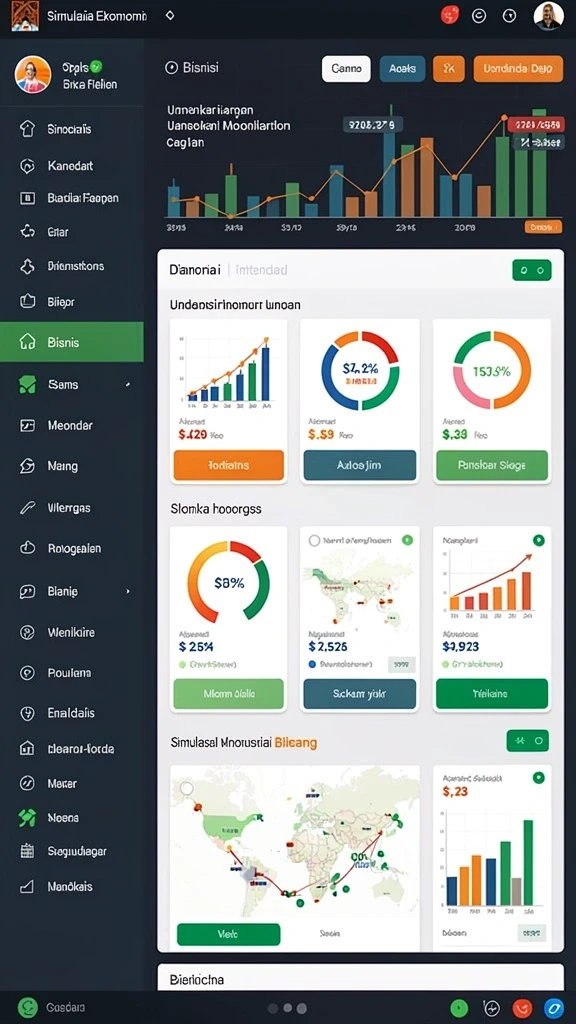Viewport: 576px width, 1024px height.
Task: Click the green Pansker Slege button
Action: [x=492, y=465]
